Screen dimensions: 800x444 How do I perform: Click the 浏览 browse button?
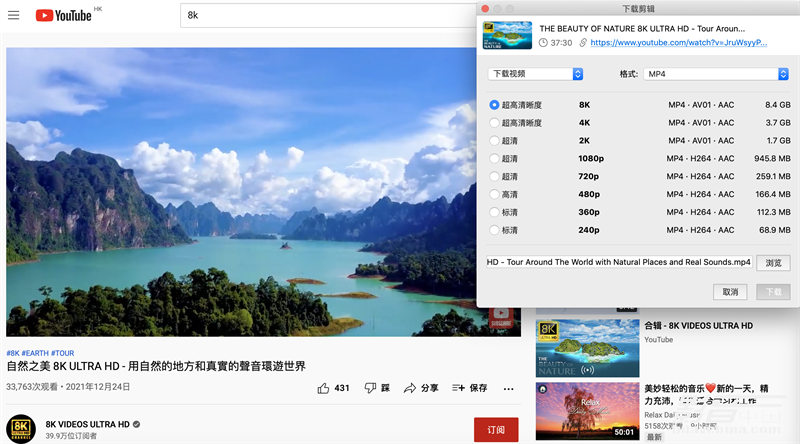pyautogui.click(x=773, y=263)
